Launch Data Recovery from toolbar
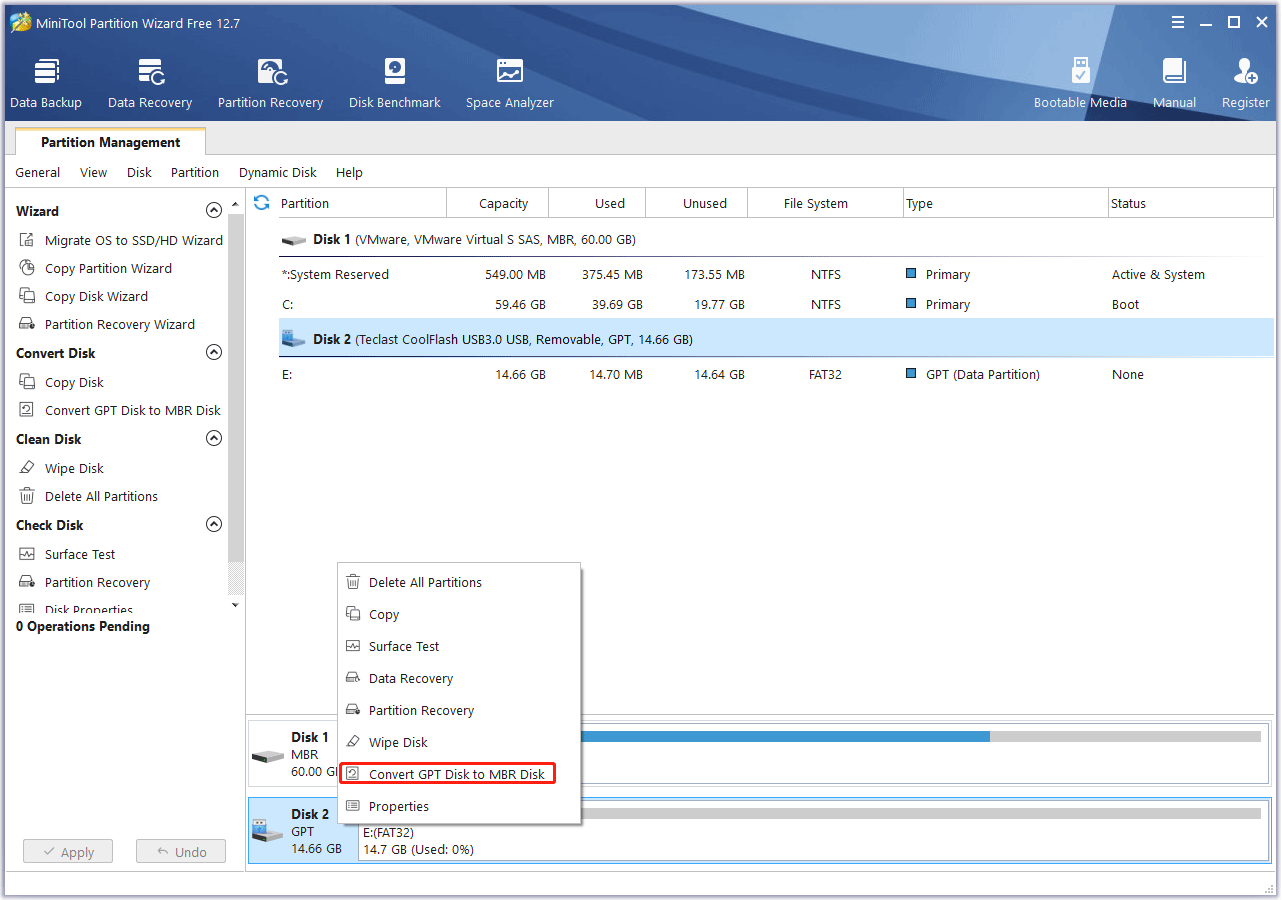This screenshot has width=1282, height=900. [x=150, y=84]
